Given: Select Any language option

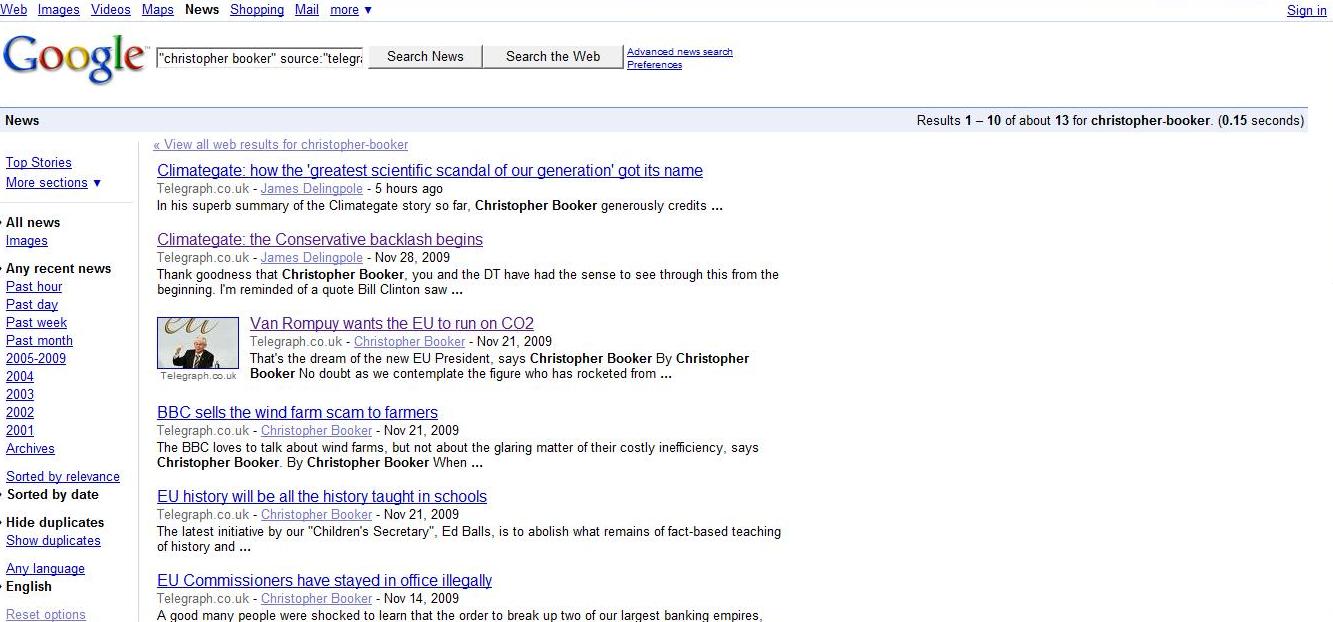Looking at the screenshot, I should (45, 569).
